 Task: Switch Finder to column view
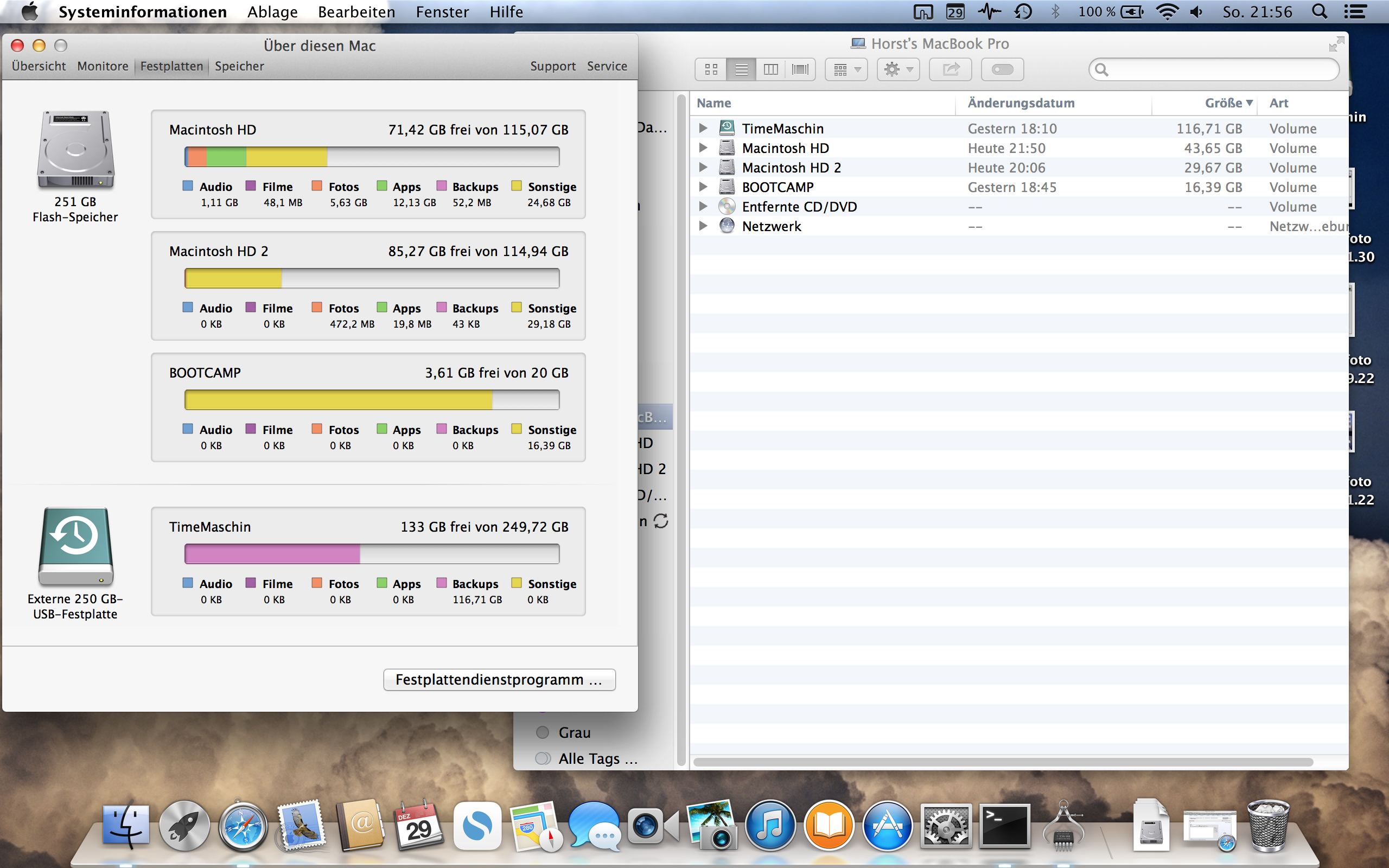click(x=771, y=69)
